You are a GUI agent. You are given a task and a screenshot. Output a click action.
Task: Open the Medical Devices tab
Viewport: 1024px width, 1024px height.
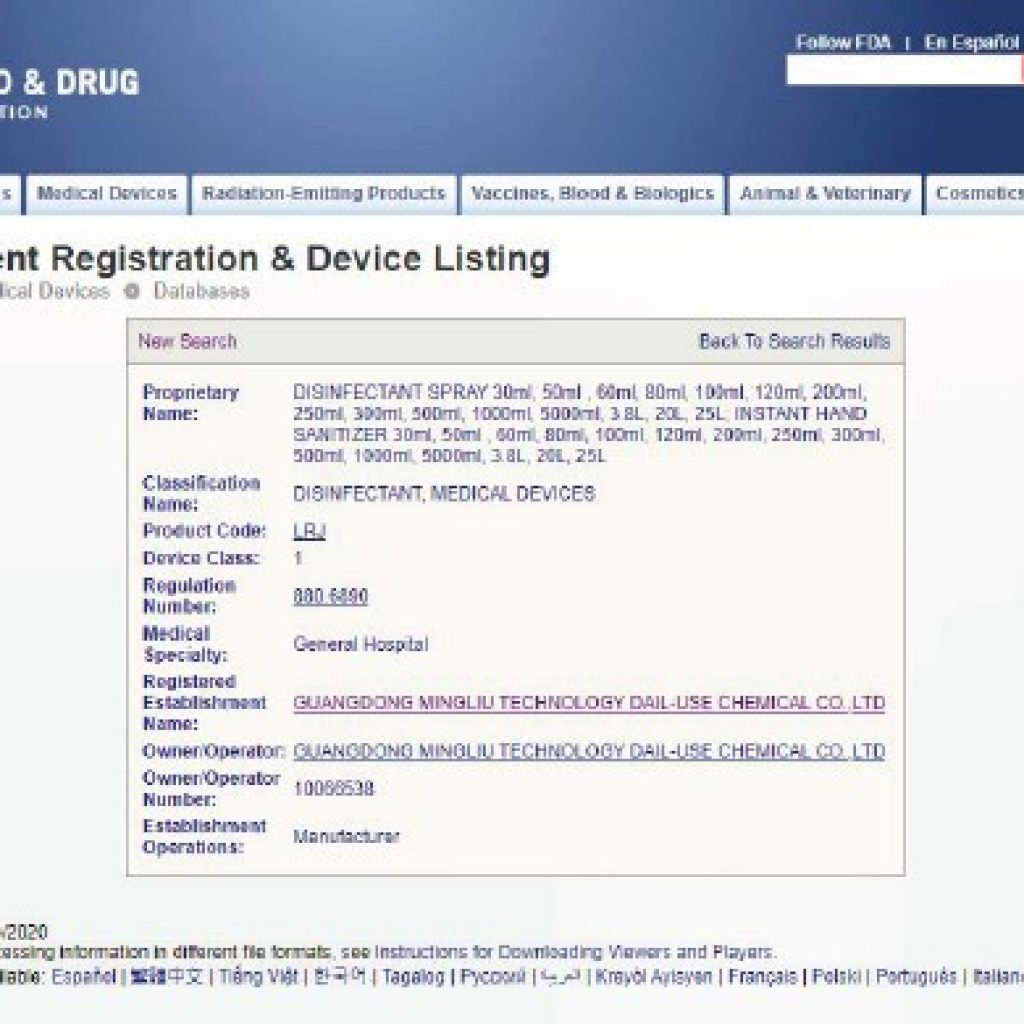pyautogui.click(x=107, y=194)
